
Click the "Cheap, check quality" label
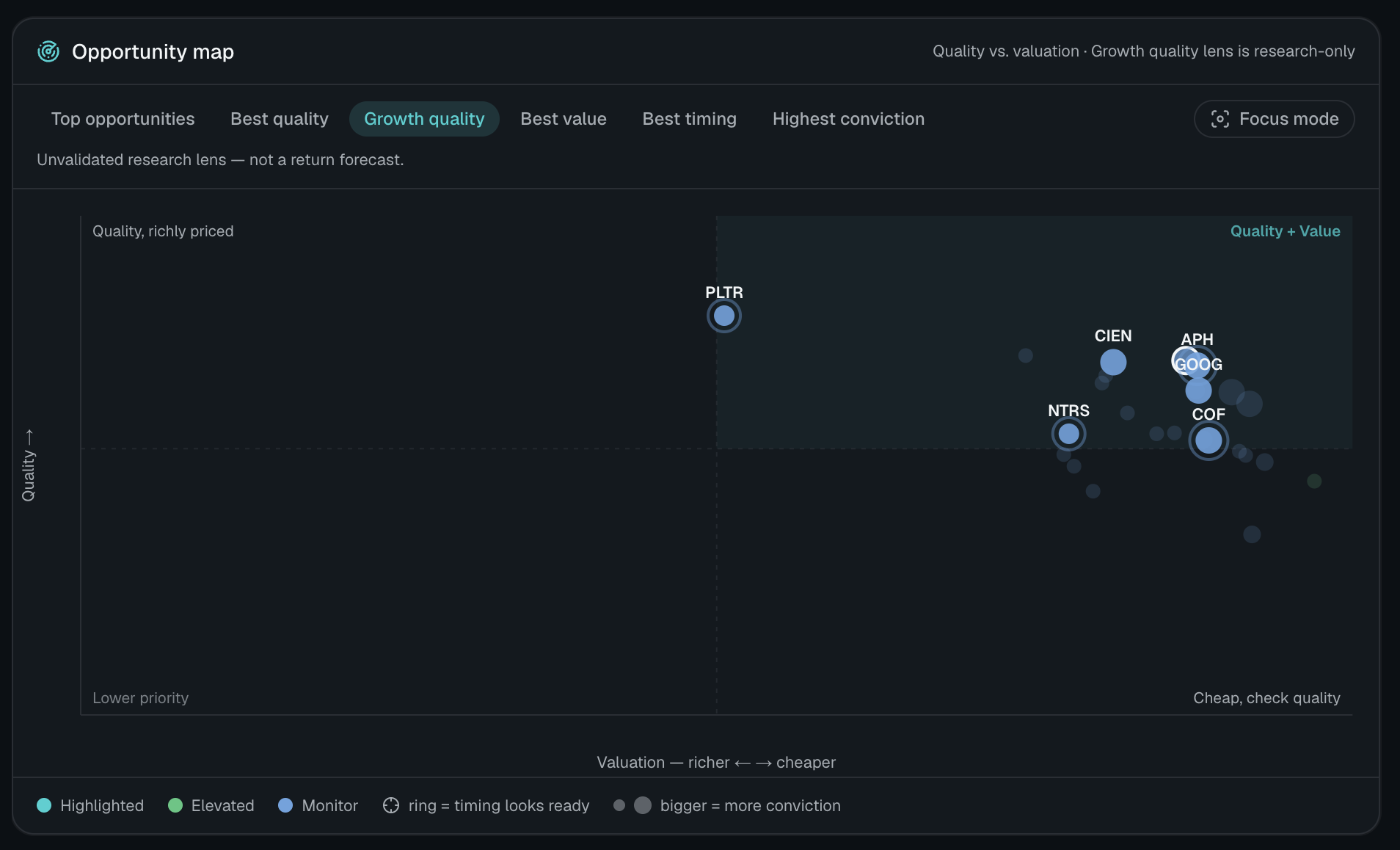click(x=1266, y=698)
